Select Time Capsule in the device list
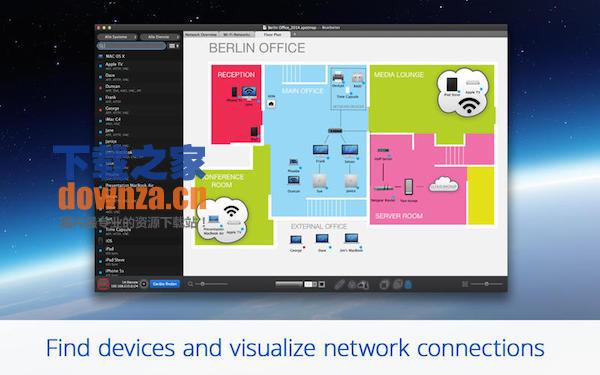Screen dimensions: 600x375 click(139, 231)
